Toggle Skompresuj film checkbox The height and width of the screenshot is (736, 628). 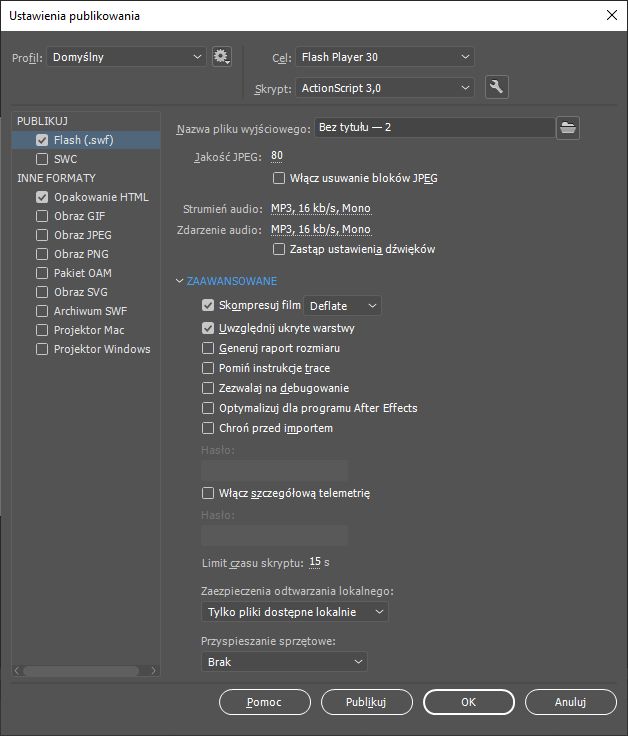208,305
